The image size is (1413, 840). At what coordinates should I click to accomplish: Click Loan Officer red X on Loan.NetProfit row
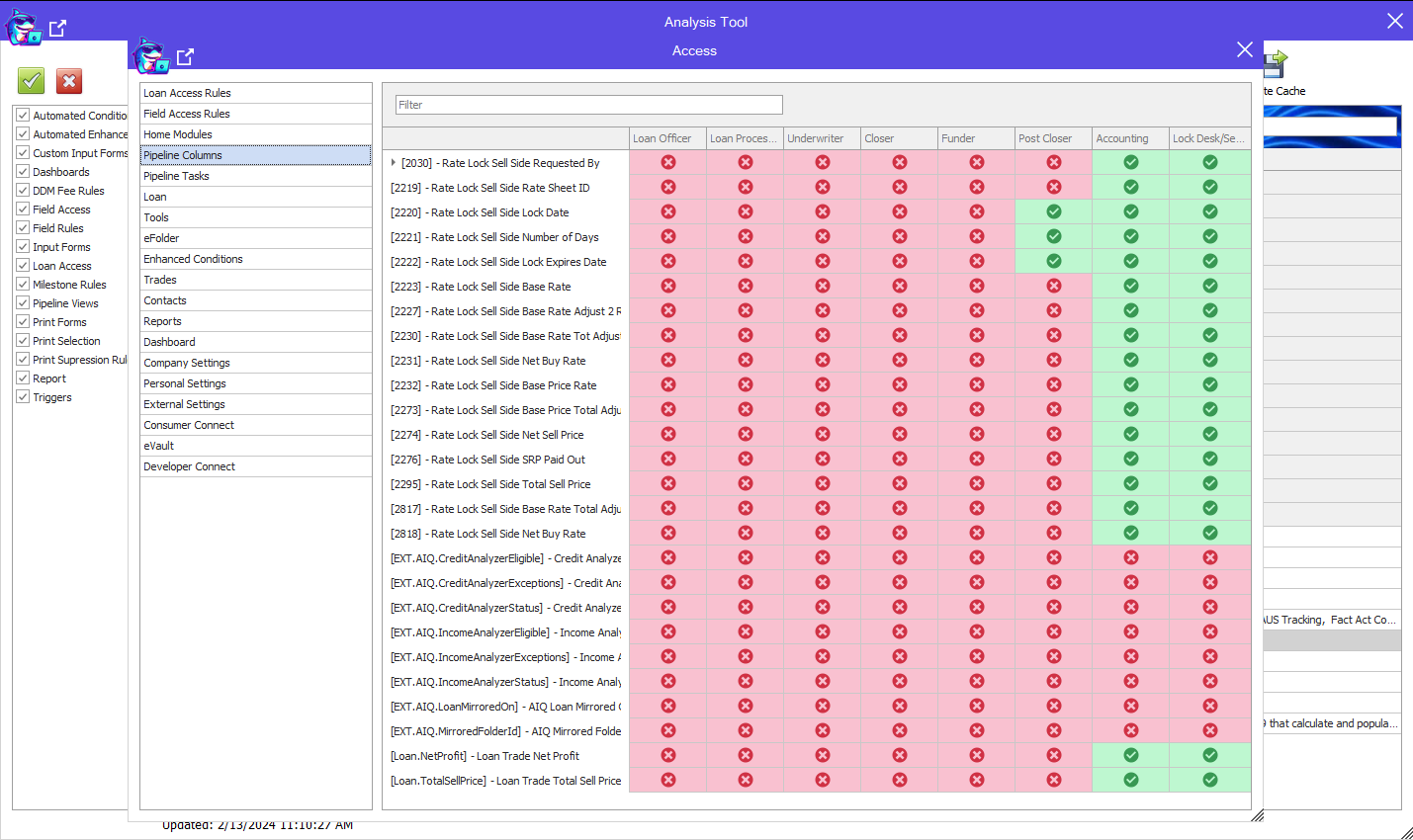click(x=668, y=755)
